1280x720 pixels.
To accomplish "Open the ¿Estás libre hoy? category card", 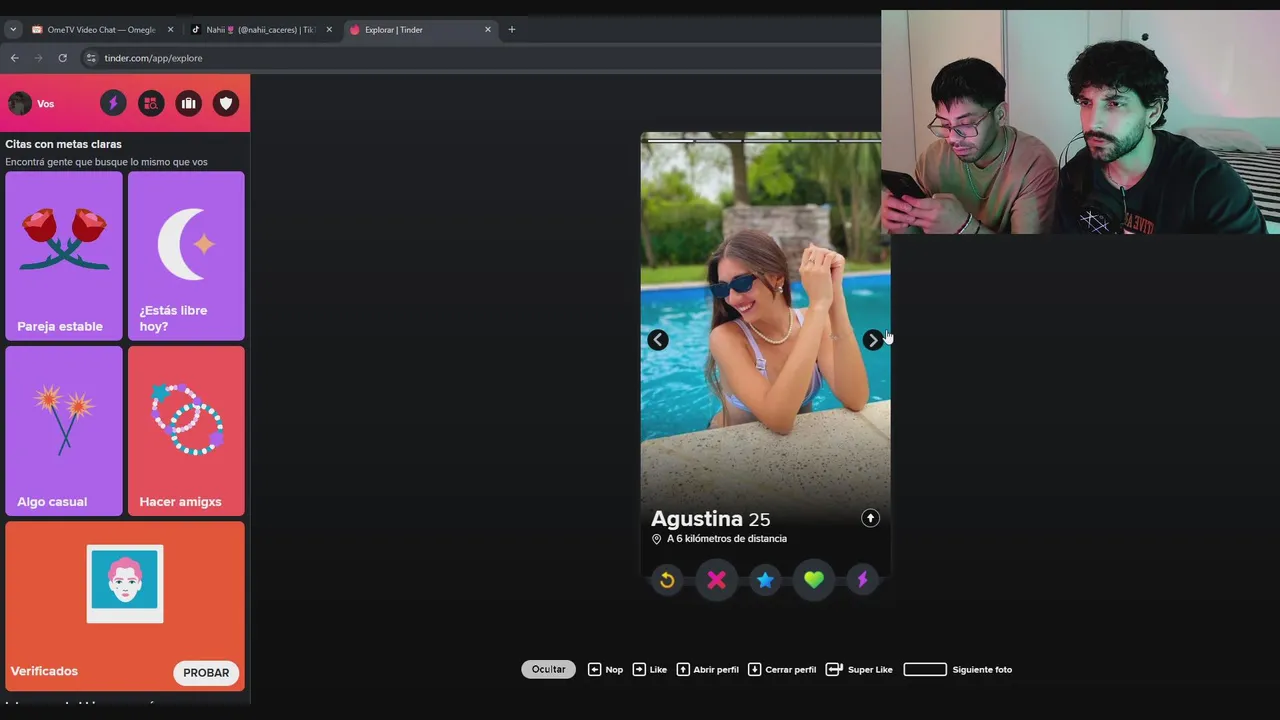I will tap(186, 256).
